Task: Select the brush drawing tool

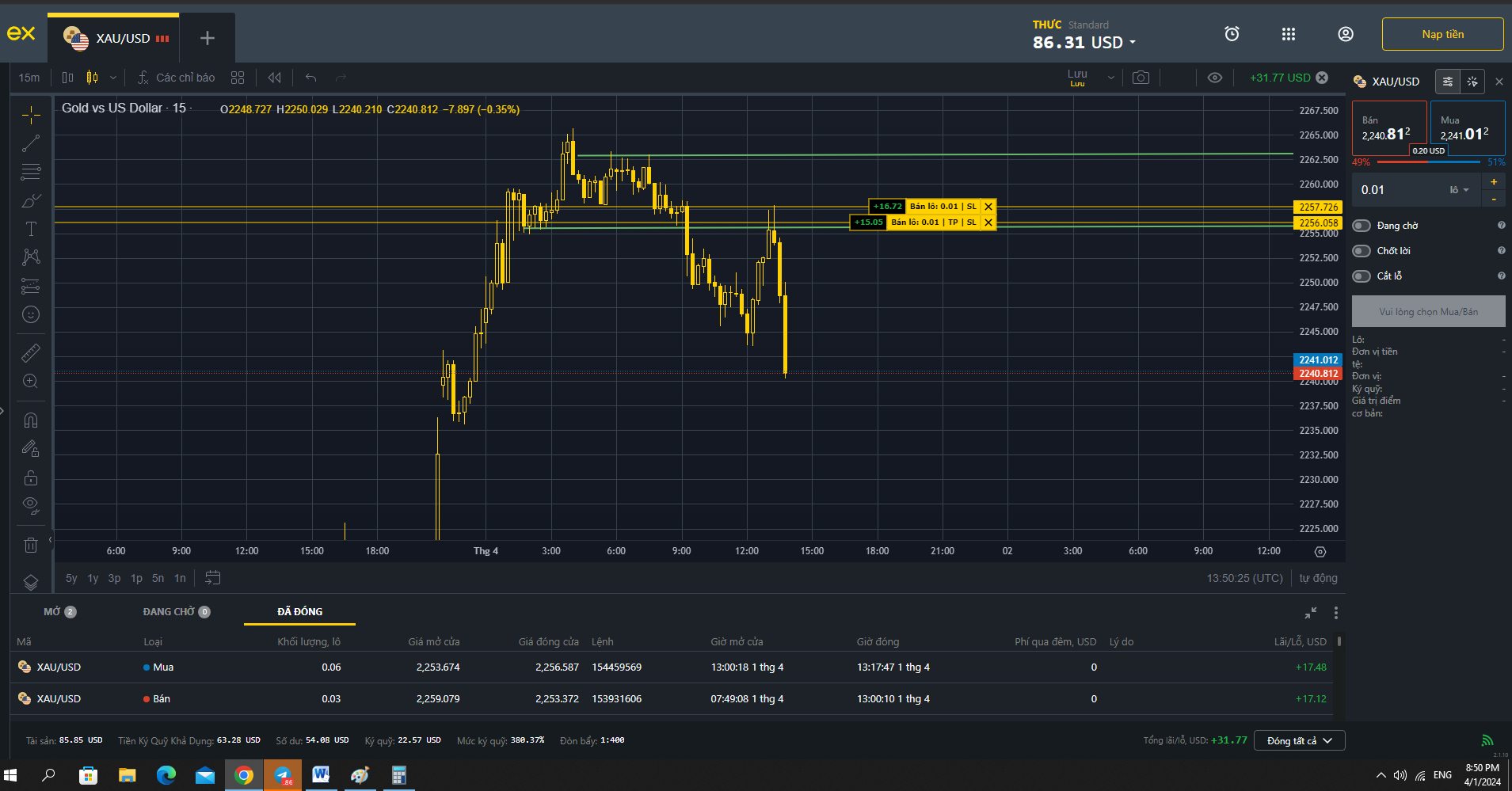Action: pos(31,200)
